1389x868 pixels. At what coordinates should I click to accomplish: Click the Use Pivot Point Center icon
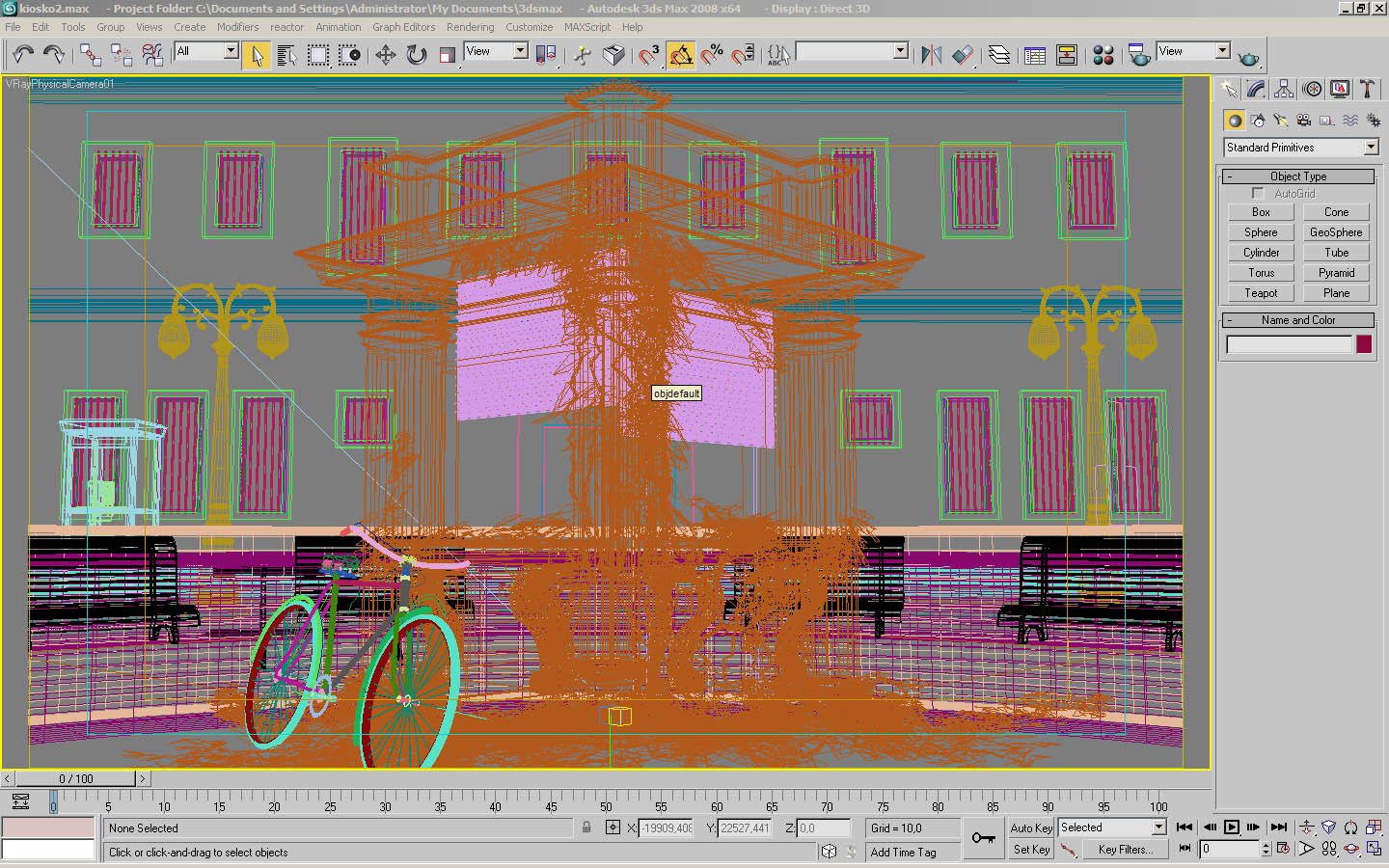point(546,55)
